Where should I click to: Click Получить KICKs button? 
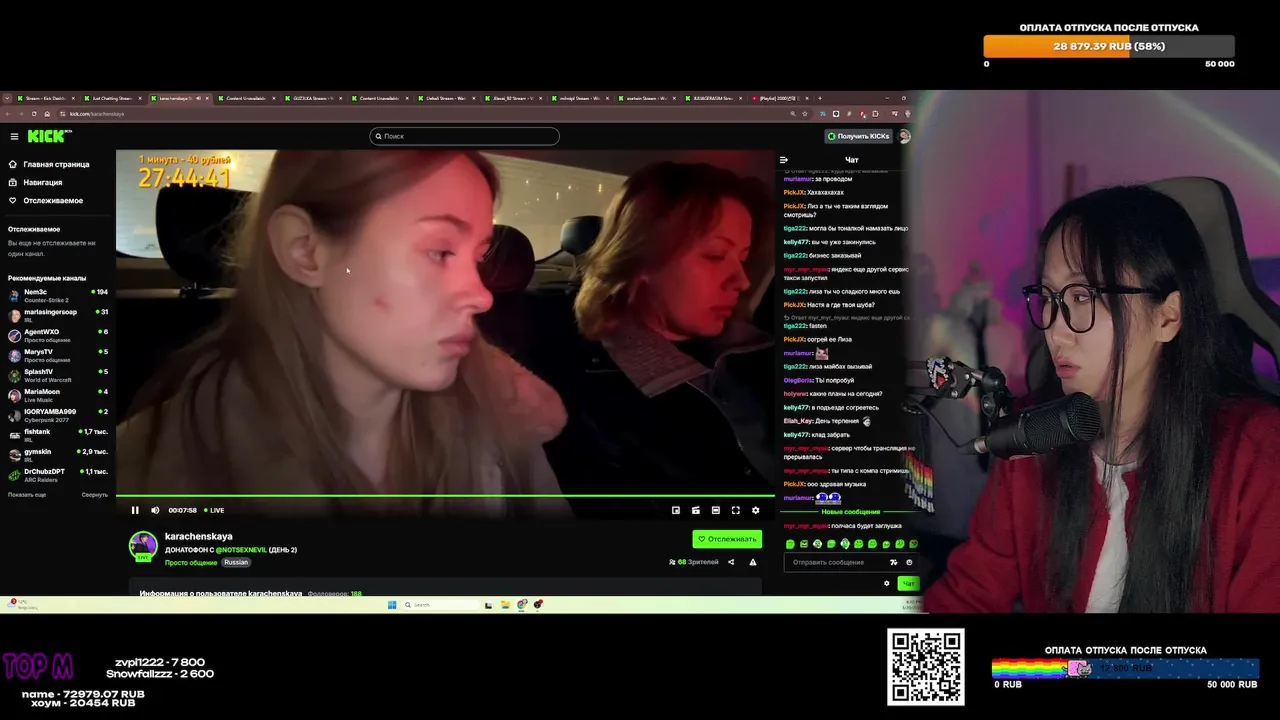coord(858,136)
